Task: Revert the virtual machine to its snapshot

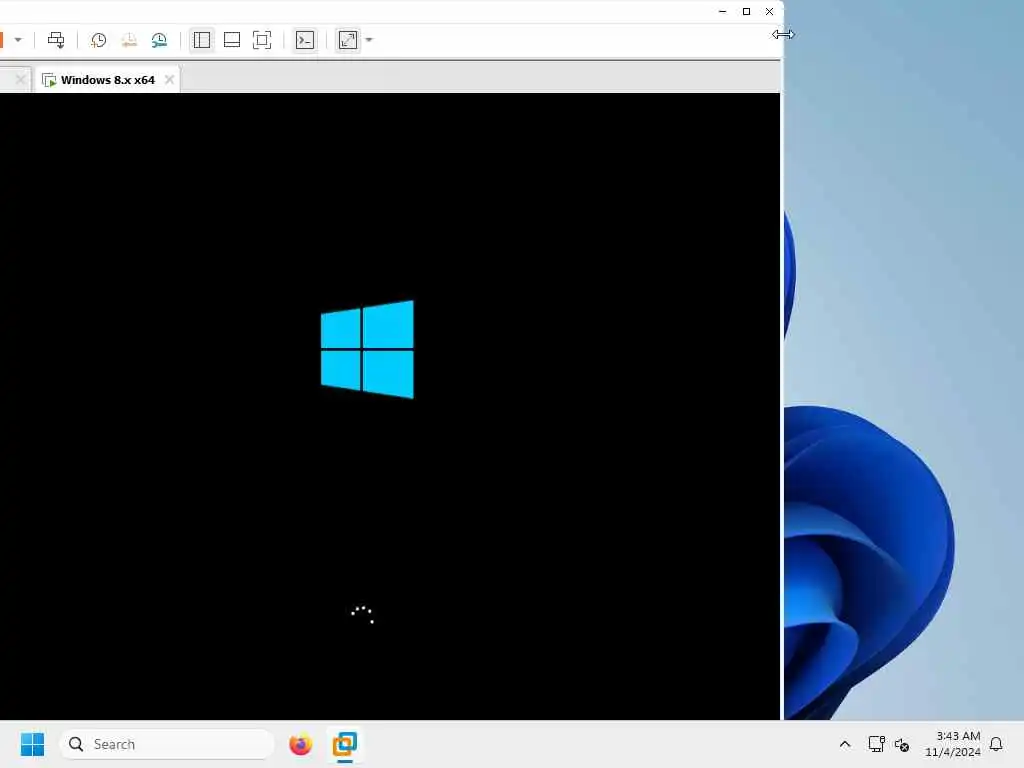Action: 129,40
